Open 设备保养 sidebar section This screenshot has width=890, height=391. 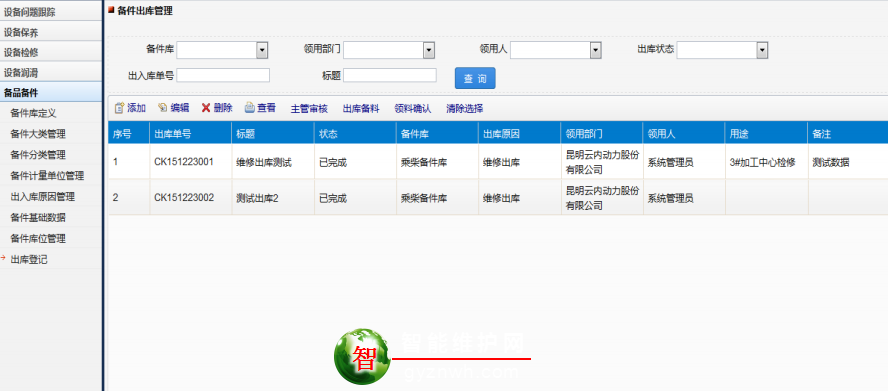(x=51, y=32)
